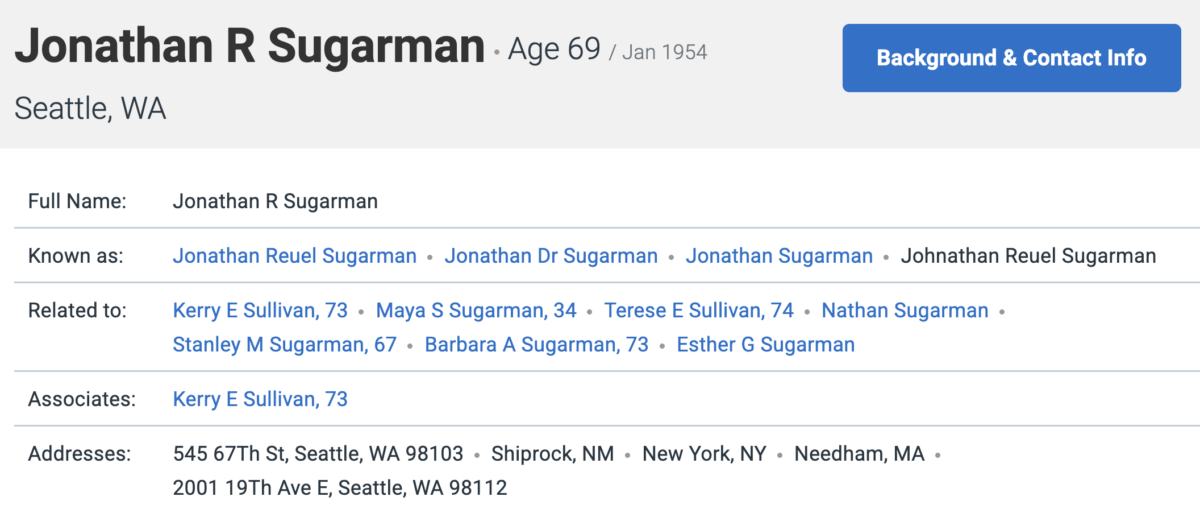
Task: Click the 2001 19Th Ave E address
Action: pos(340,489)
